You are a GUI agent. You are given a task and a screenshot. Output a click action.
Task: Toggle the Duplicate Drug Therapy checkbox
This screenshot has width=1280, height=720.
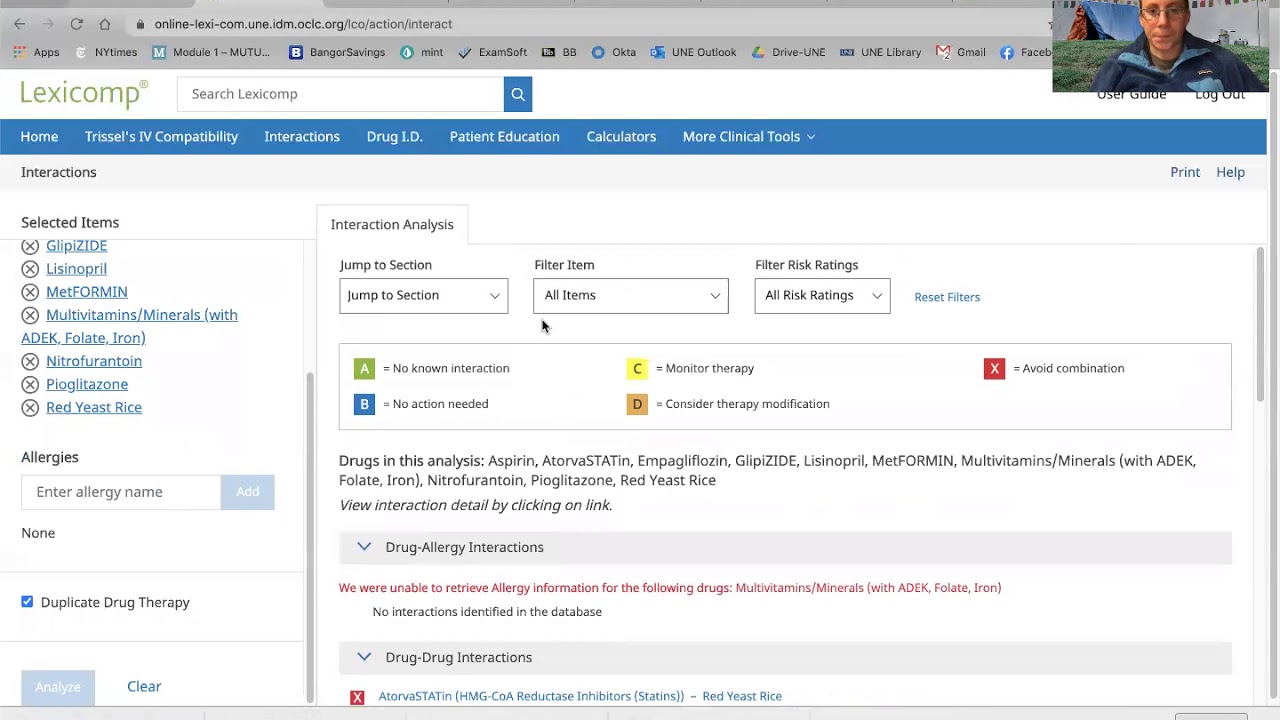click(x=27, y=602)
